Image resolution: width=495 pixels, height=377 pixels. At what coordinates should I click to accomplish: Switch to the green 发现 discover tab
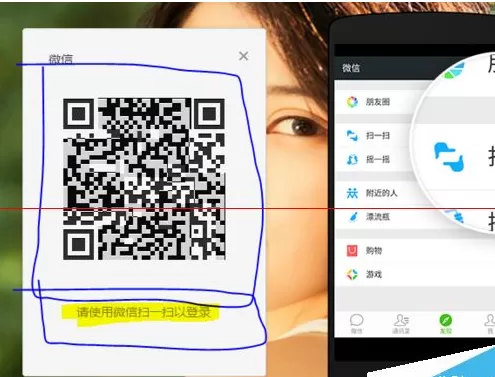tap(446, 324)
